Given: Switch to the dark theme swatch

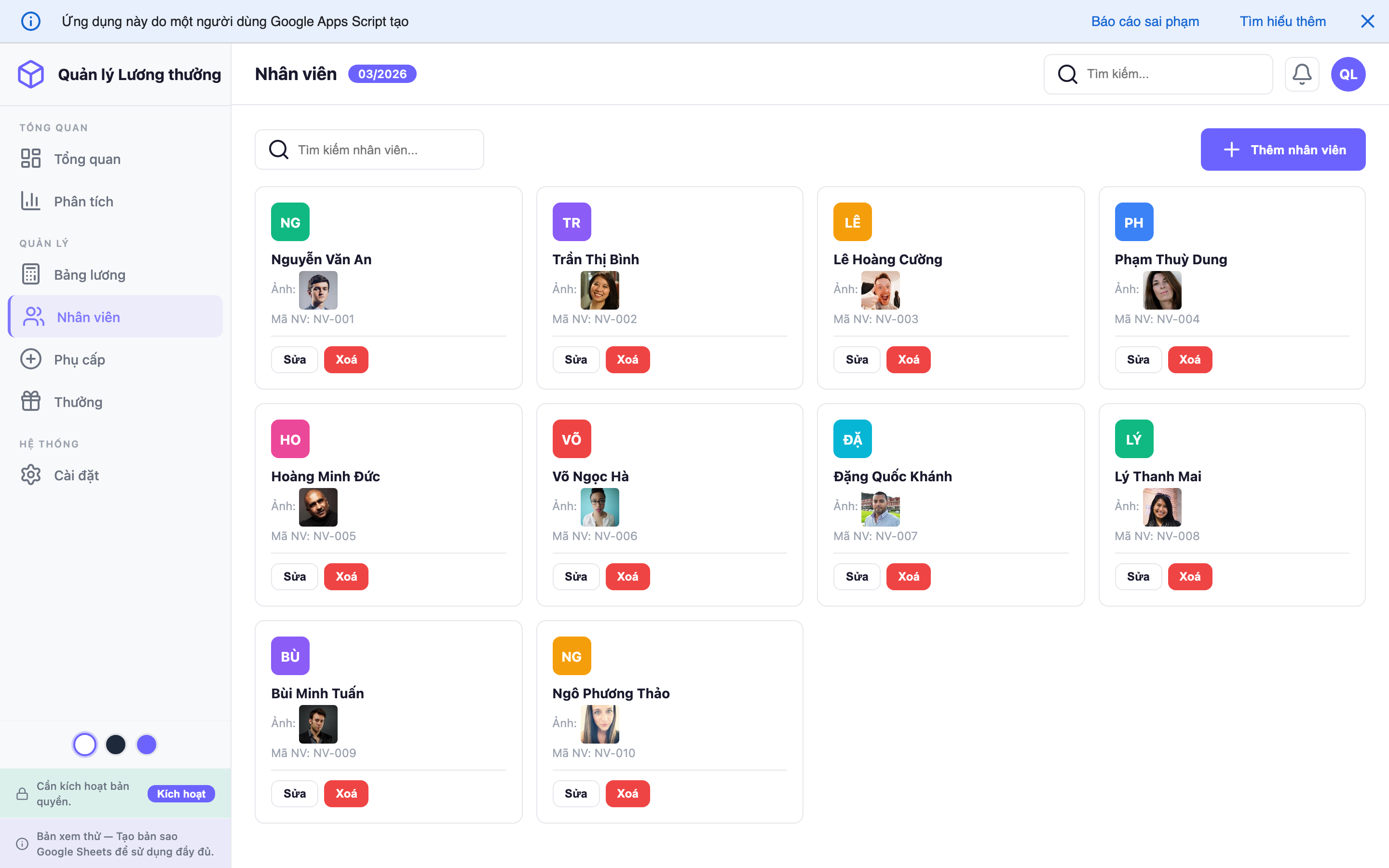Looking at the screenshot, I should pyautogui.click(x=116, y=745).
